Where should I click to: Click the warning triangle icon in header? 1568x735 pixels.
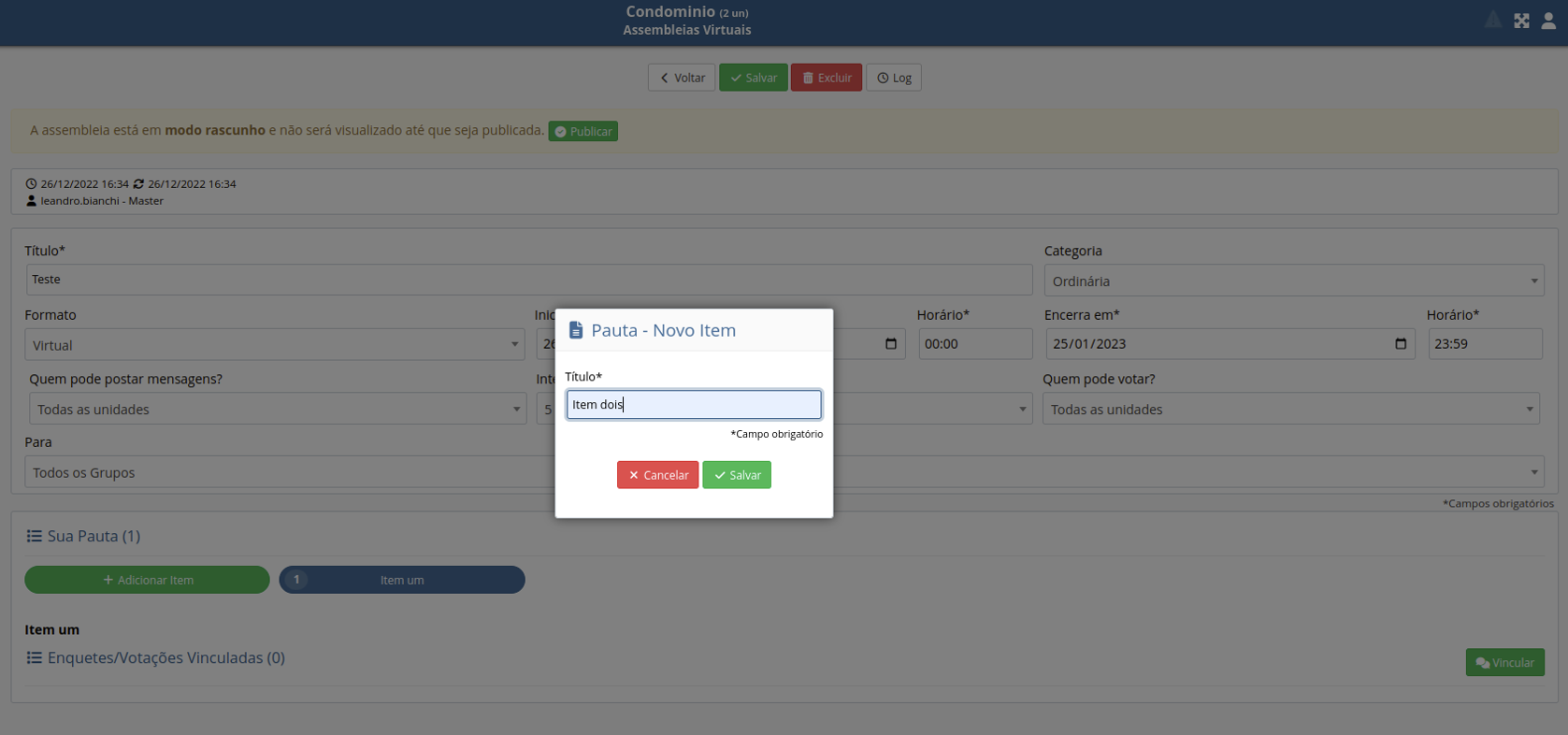[1492, 21]
